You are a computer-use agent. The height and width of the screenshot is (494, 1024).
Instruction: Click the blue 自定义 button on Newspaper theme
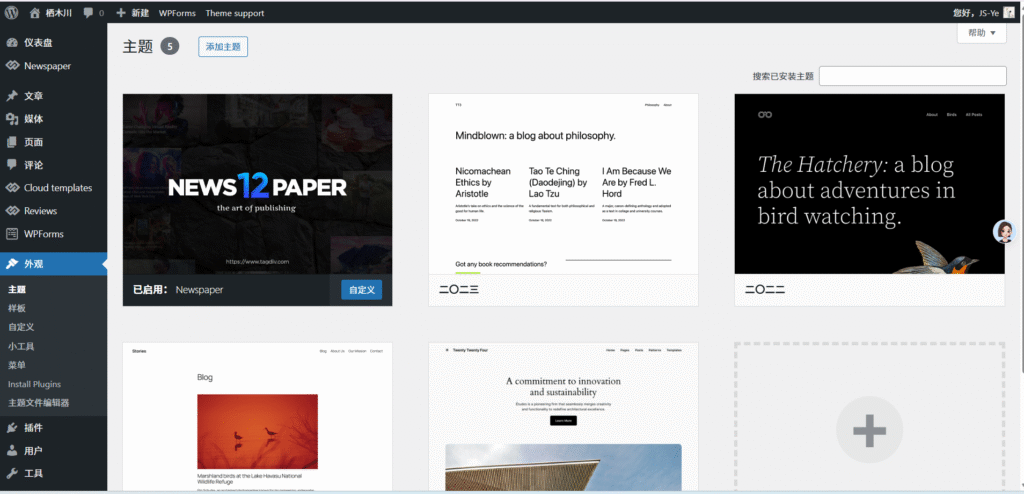[x=361, y=290]
